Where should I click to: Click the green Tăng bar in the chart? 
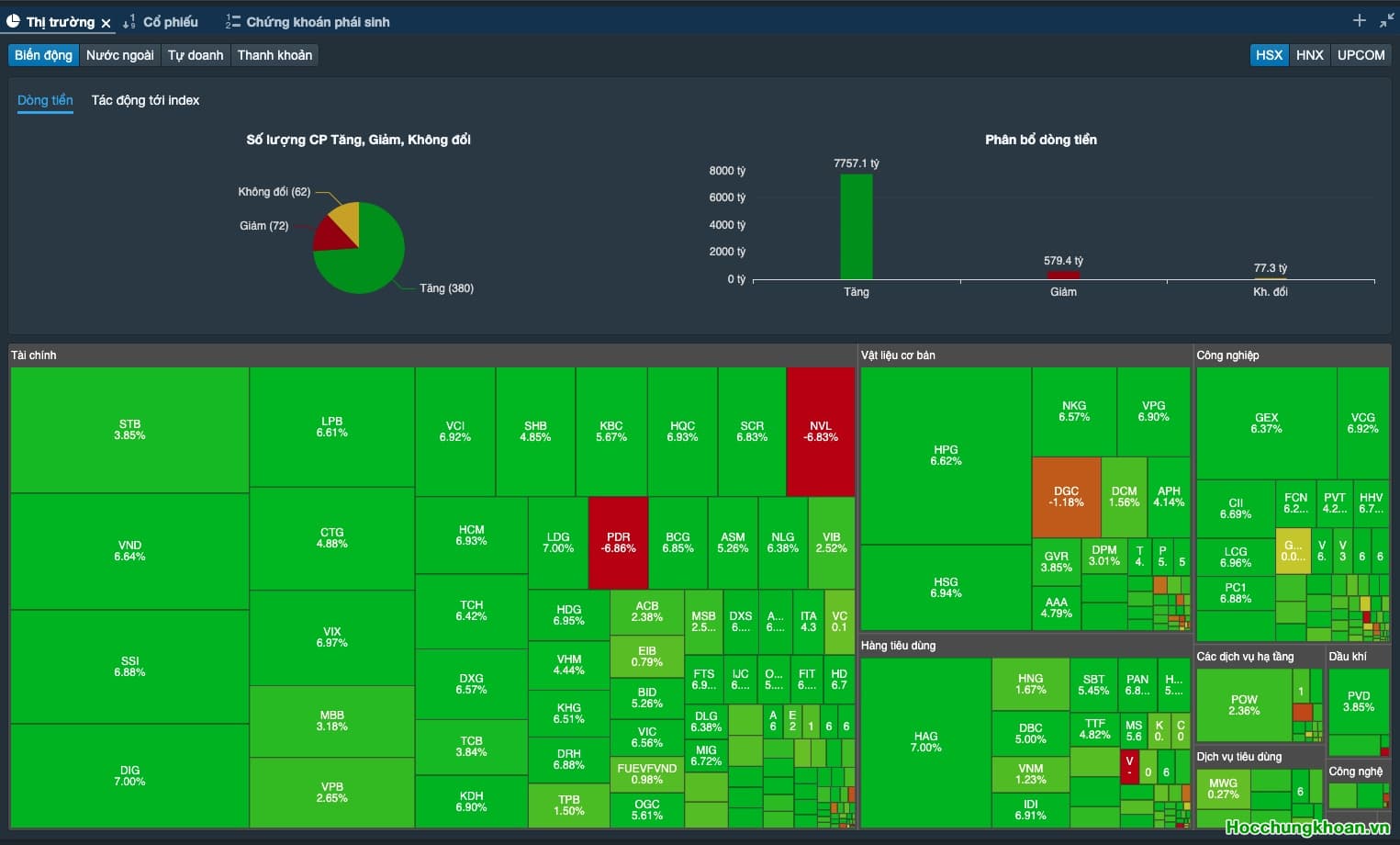pos(856,225)
